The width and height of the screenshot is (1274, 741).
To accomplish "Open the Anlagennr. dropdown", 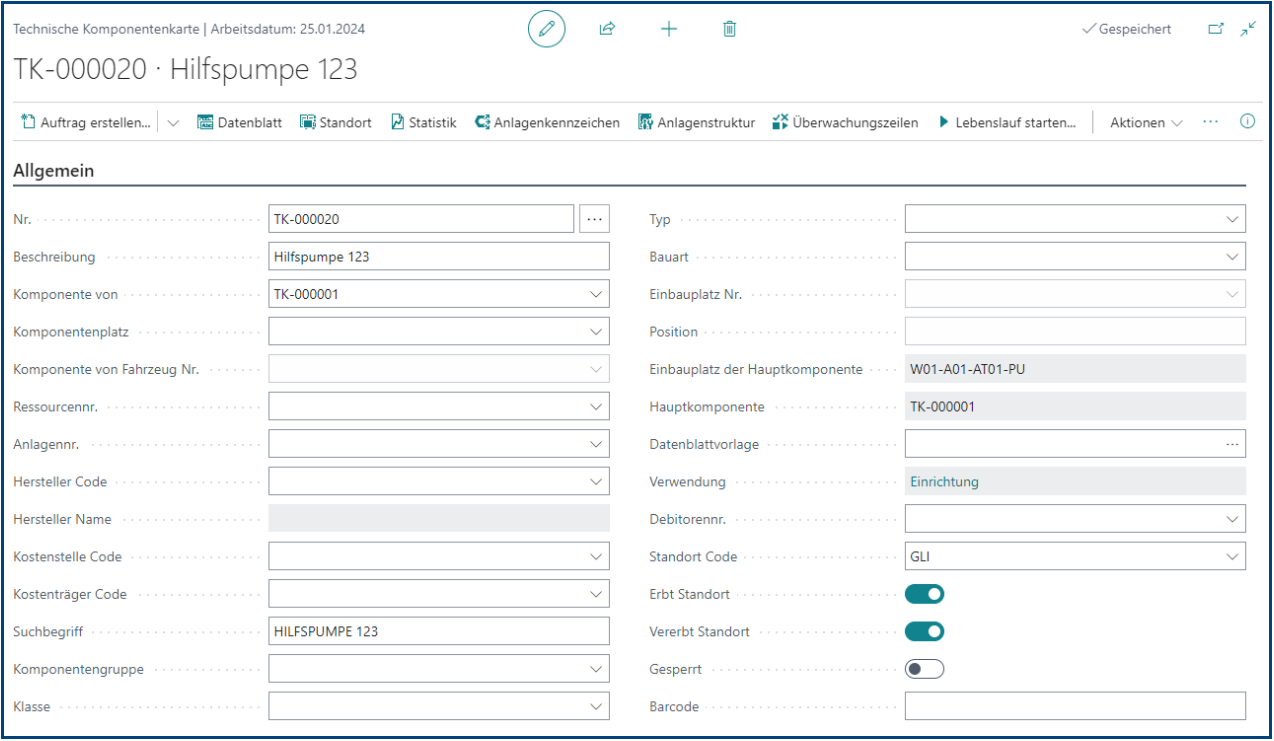I will (x=596, y=444).
